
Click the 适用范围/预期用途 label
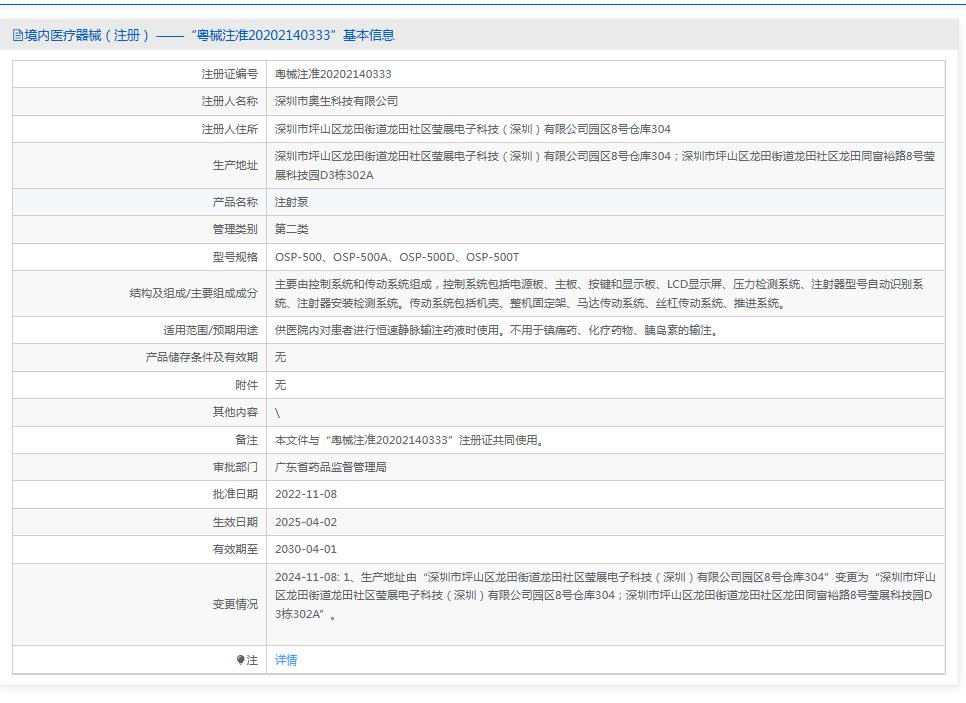tap(210, 330)
